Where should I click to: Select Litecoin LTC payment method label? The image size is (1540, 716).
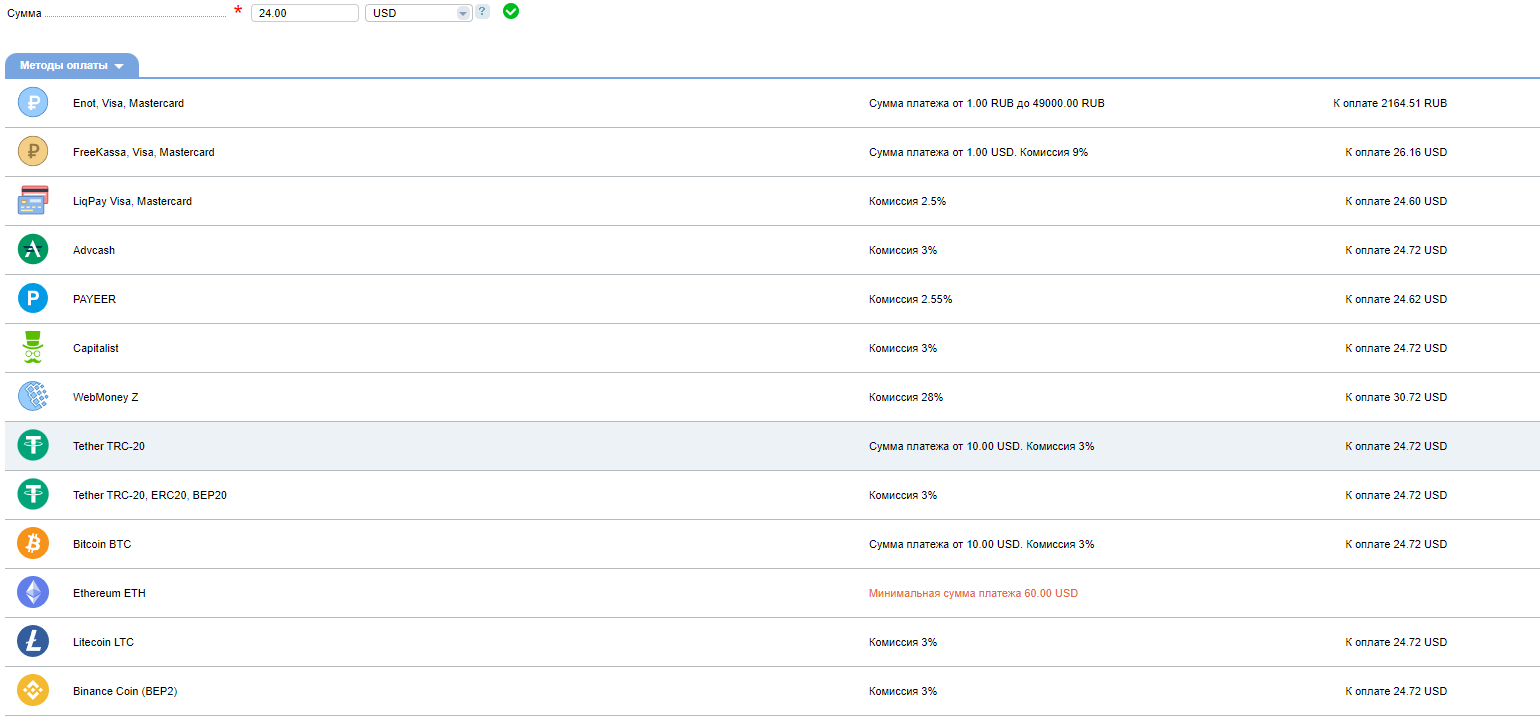[x=103, y=642]
